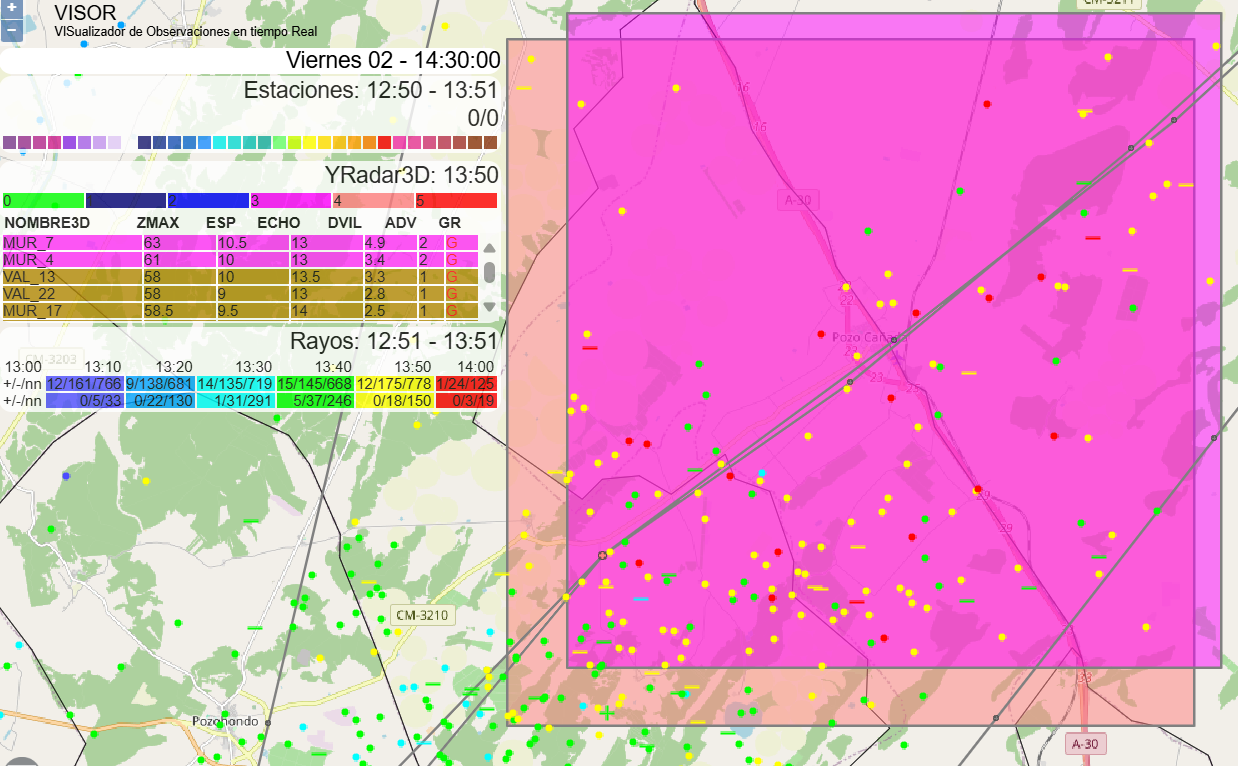Image resolution: width=1238 pixels, height=766 pixels.
Task: Zoom out the map with the minus button
Action: tap(11, 29)
